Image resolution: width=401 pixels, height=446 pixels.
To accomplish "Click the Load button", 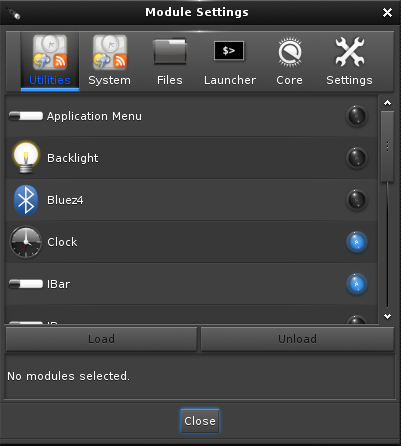I will pyautogui.click(x=101, y=339).
